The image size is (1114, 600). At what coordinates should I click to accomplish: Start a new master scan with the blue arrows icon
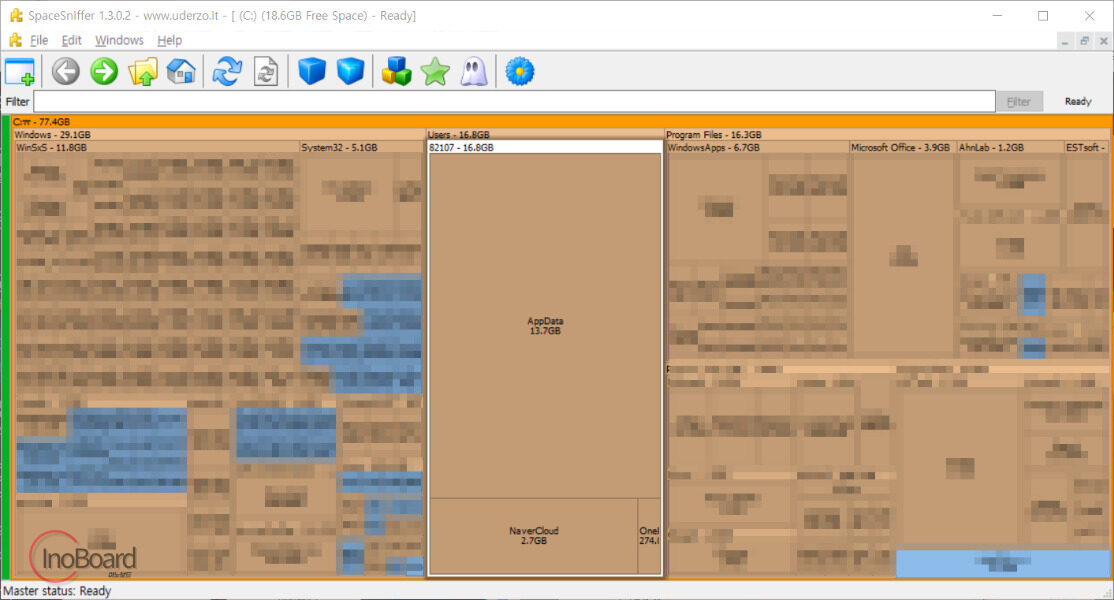pos(227,72)
